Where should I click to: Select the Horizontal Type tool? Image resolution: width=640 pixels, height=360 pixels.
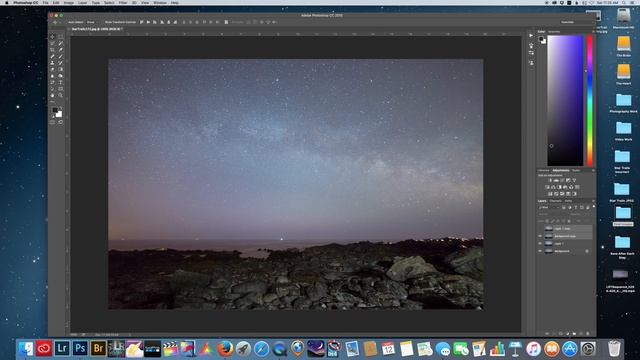click(x=61, y=82)
